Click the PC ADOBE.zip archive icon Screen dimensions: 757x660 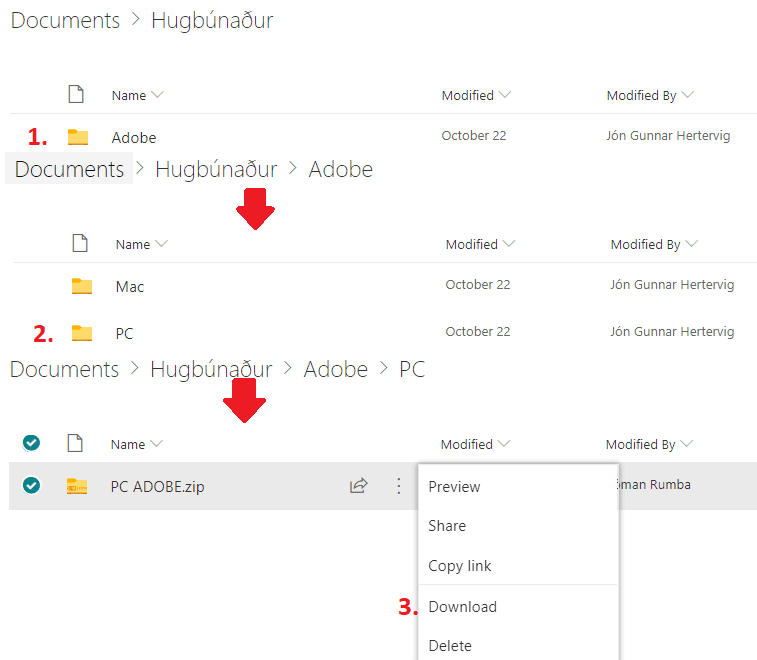tap(76, 486)
